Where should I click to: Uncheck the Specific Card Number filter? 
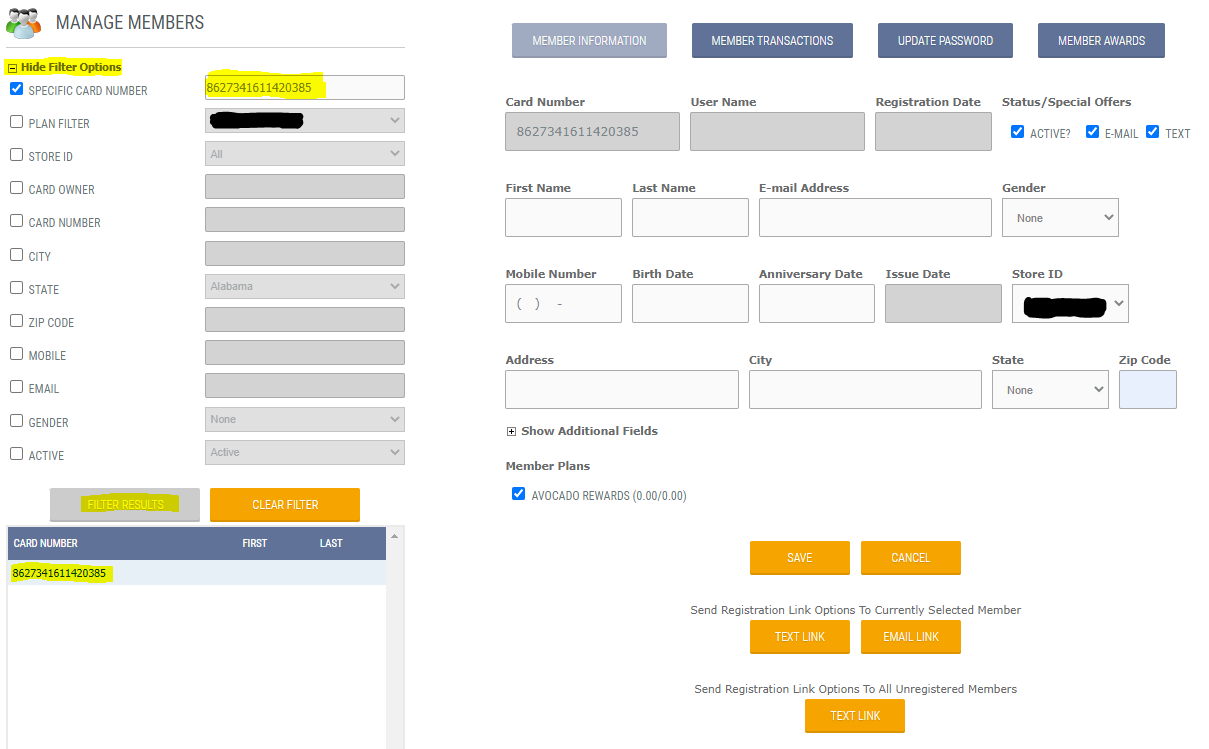(15, 89)
